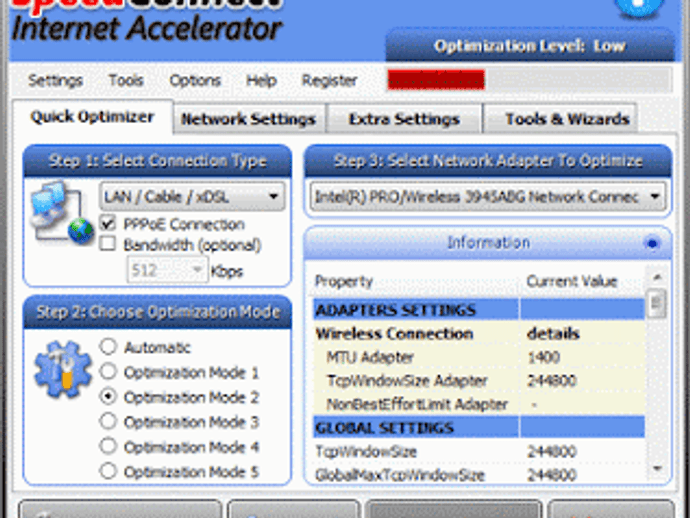Image resolution: width=690 pixels, height=518 pixels.
Task: Click the Current Value column header
Action: pyautogui.click(x=582, y=281)
